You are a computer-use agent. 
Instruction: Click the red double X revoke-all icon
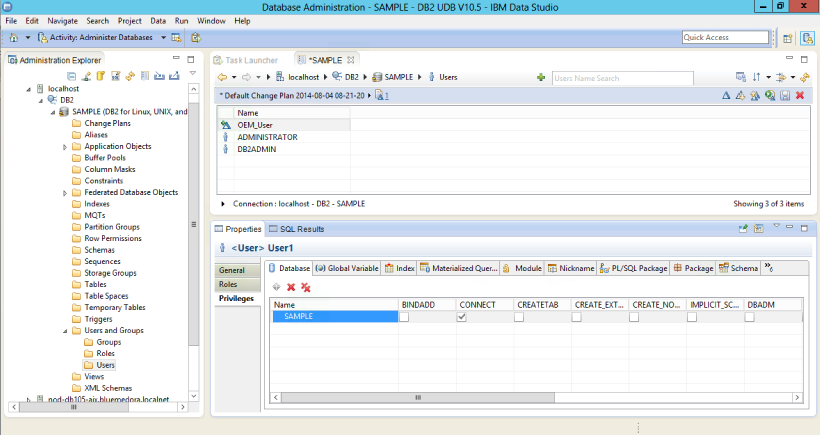[306, 287]
